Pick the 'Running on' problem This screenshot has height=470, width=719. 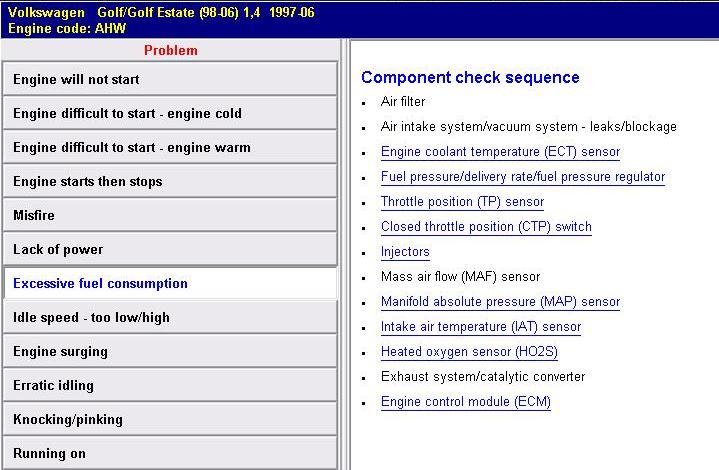click(x=170, y=454)
